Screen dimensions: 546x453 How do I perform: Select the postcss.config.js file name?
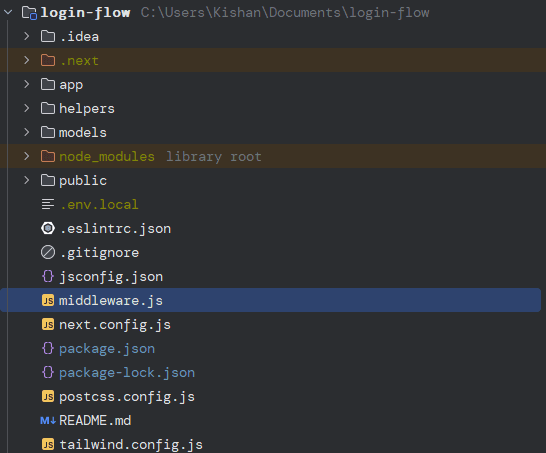pyautogui.click(x=127, y=397)
